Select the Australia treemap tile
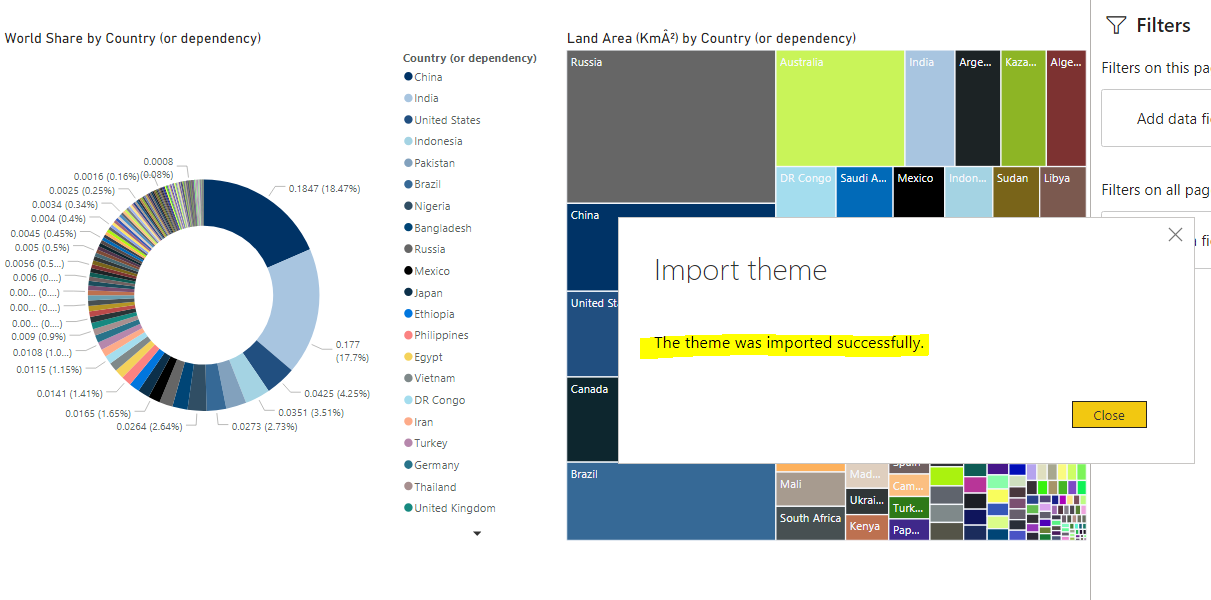The image size is (1211, 600). [x=840, y=109]
